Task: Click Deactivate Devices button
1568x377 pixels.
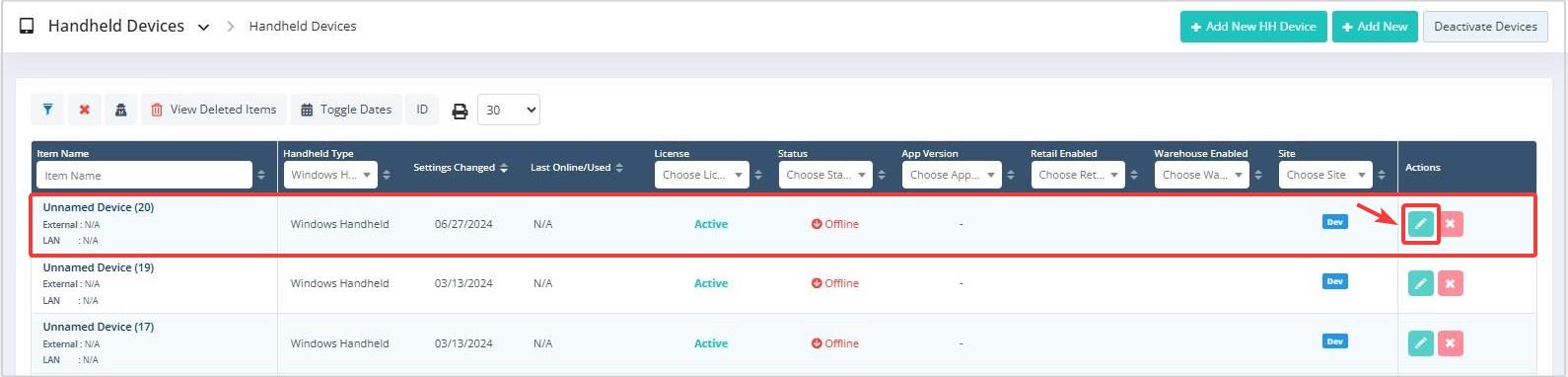Action: click(1485, 27)
